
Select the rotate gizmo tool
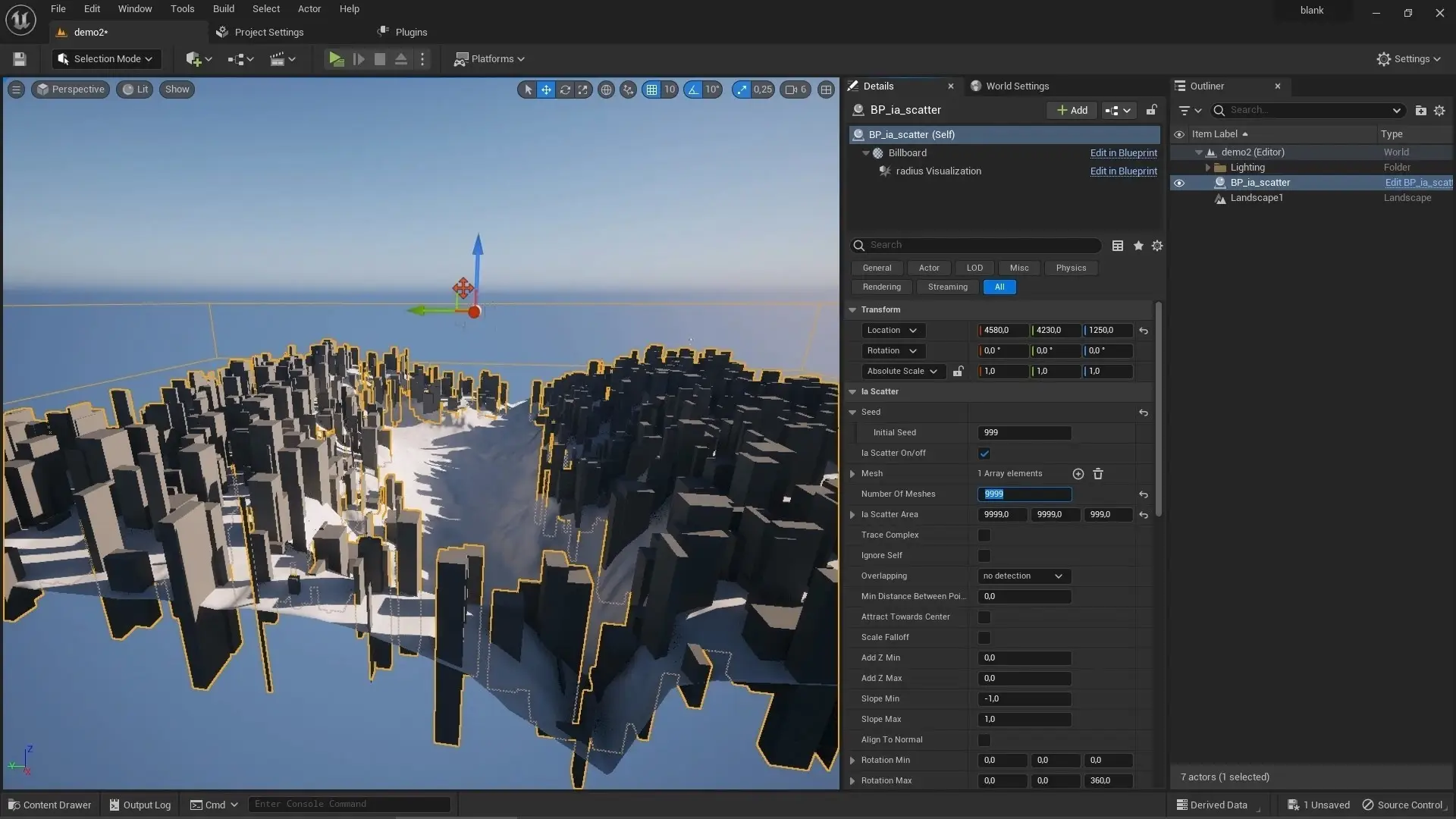[x=565, y=89]
